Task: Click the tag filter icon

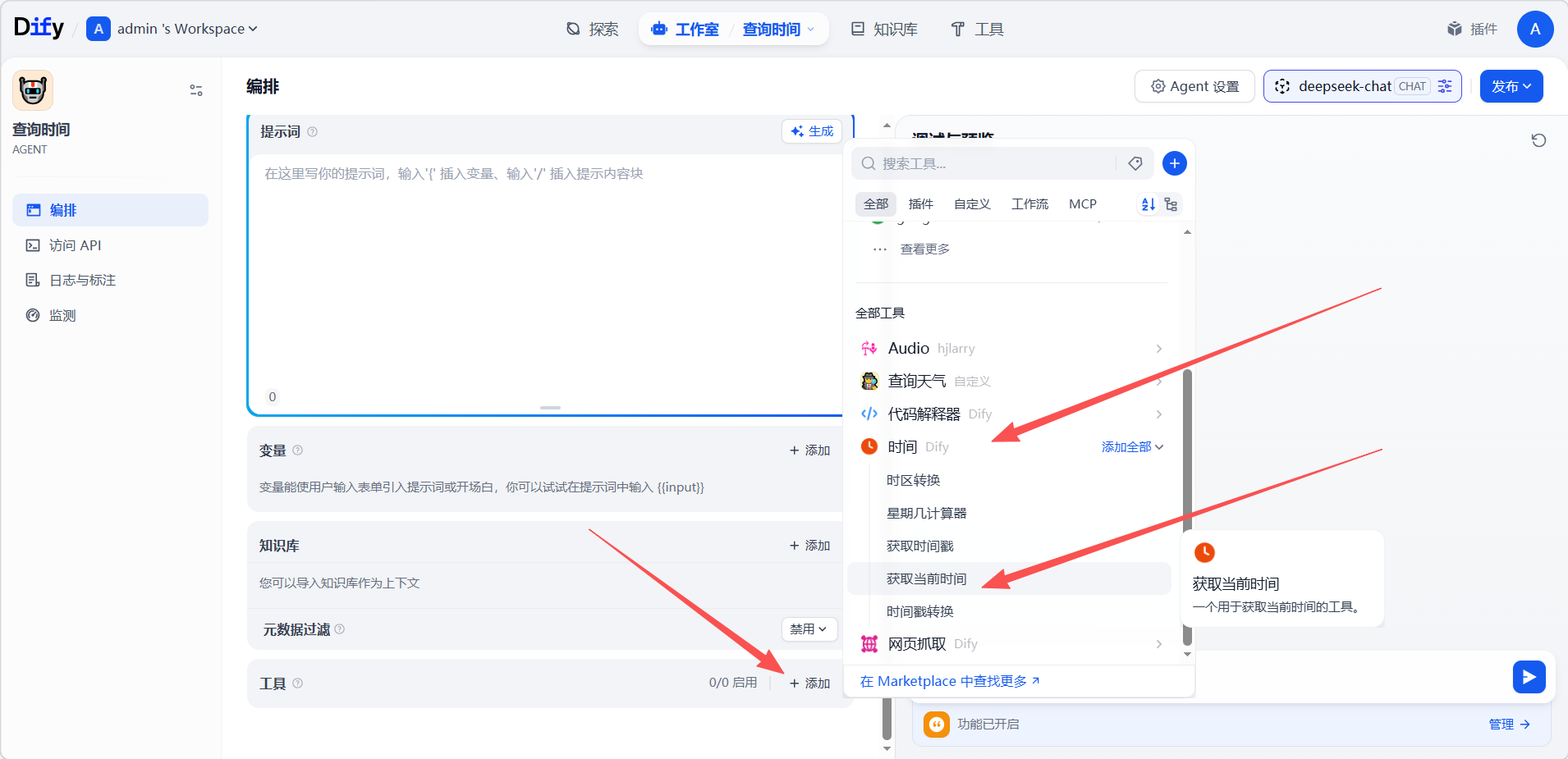Action: 1135,164
